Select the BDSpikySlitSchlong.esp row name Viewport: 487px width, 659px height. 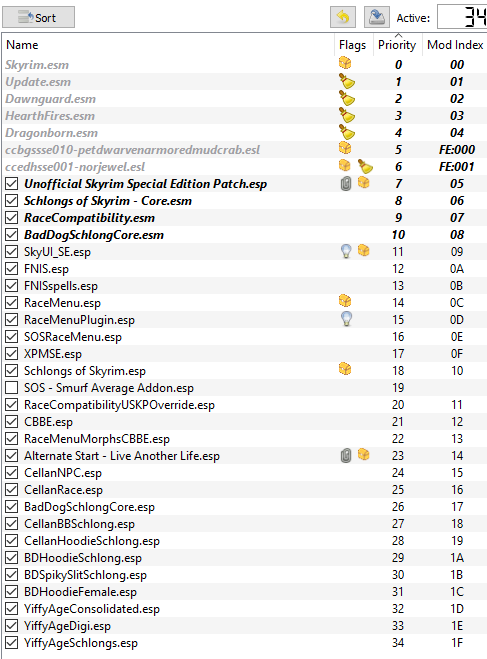(85, 575)
